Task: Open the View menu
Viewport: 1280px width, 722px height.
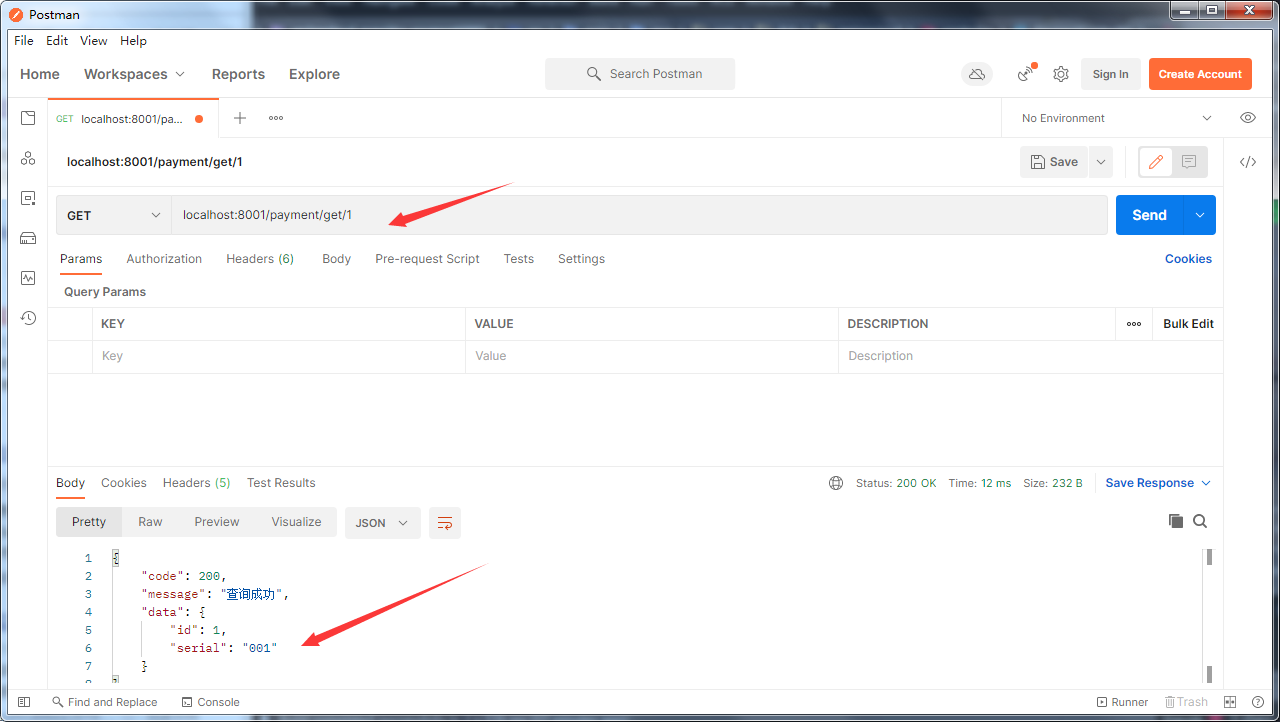Action: [94, 41]
